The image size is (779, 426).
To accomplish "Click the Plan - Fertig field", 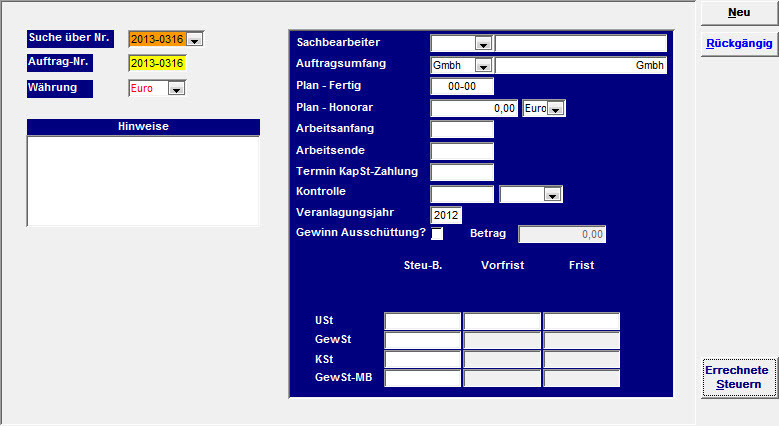I will click(462, 86).
